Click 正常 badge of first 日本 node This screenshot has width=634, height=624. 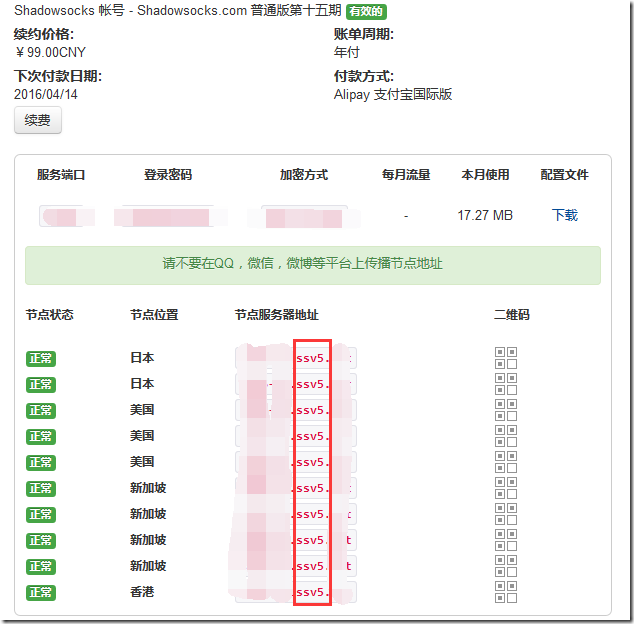click(x=41, y=358)
